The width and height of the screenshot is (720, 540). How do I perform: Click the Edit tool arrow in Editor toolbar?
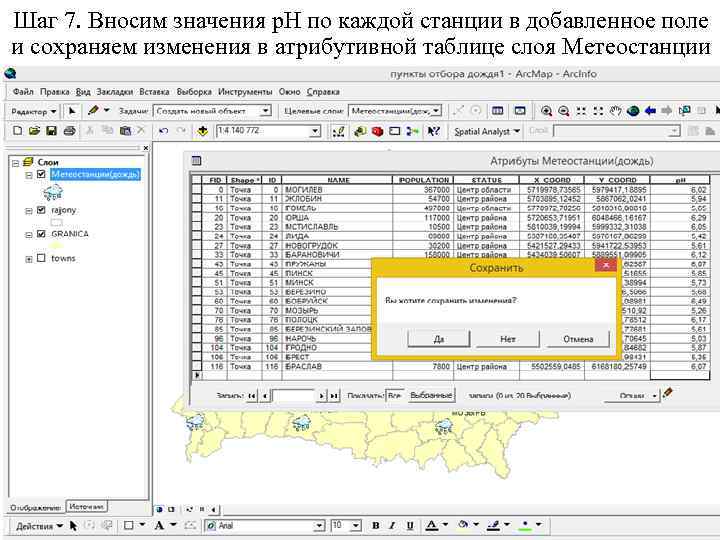tap(72, 111)
